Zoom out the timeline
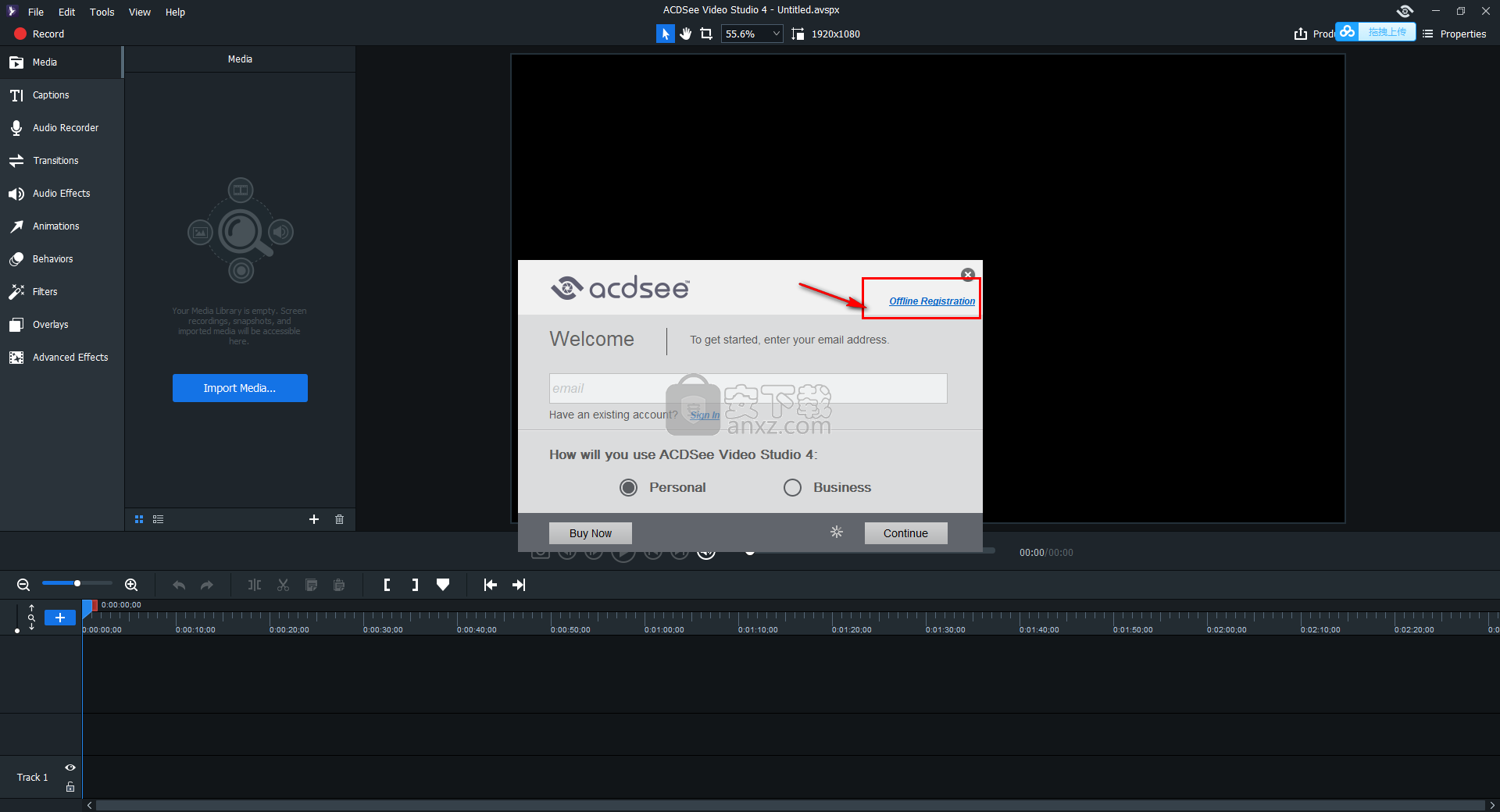The width and height of the screenshot is (1500, 812). (x=23, y=585)
